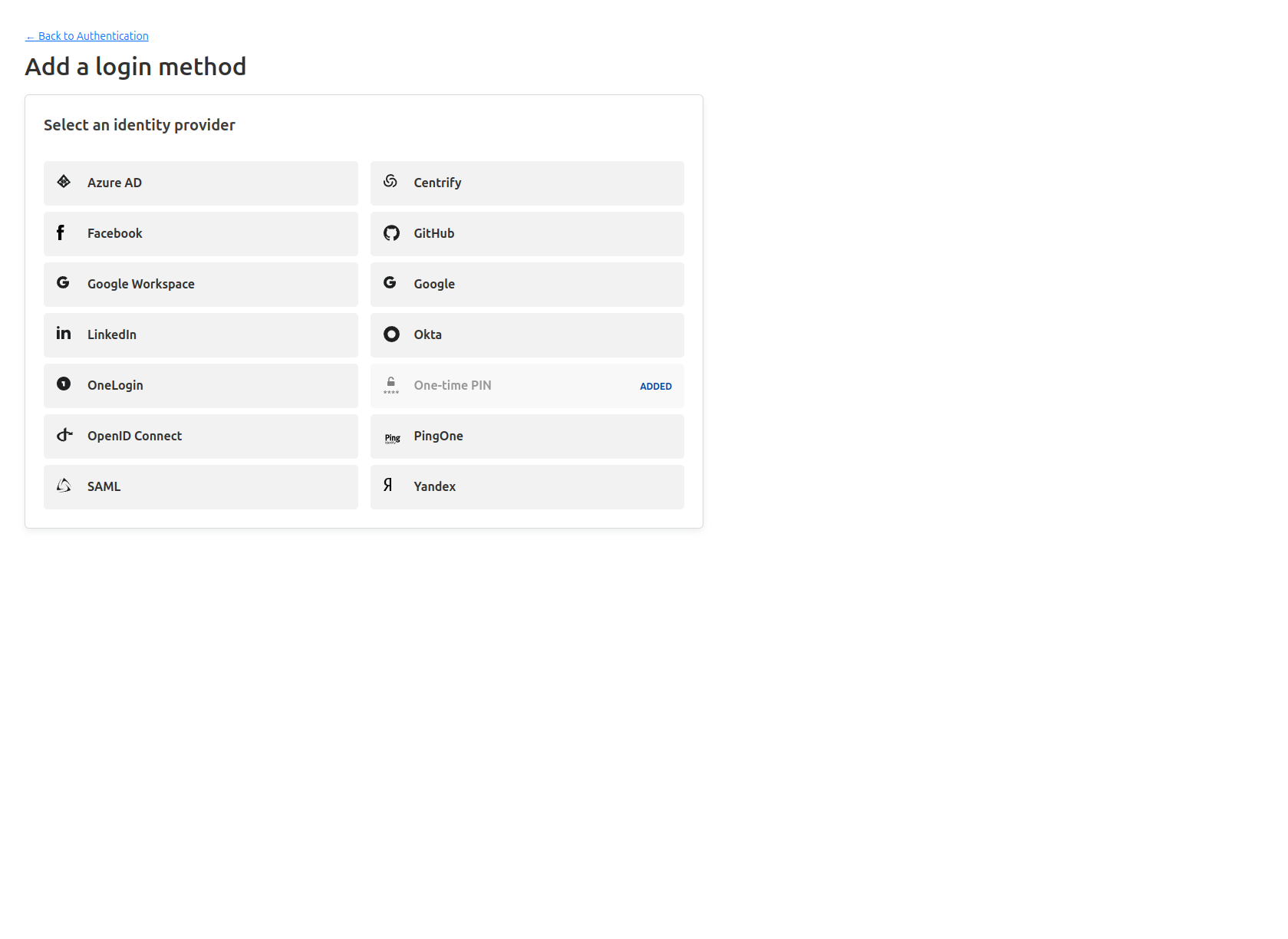This screenshot has width=1288, height=939.
Task: Click the Centrify swirl icon
Action: 390,182
